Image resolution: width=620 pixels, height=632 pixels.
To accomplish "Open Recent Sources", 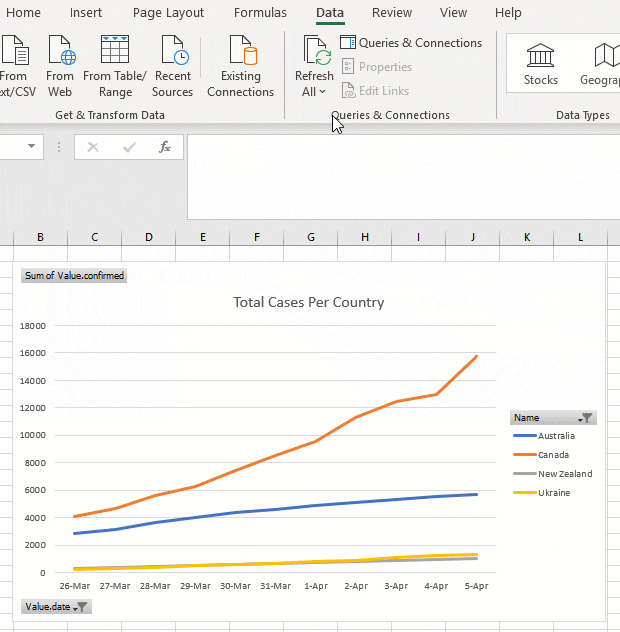I will (173, 67).
